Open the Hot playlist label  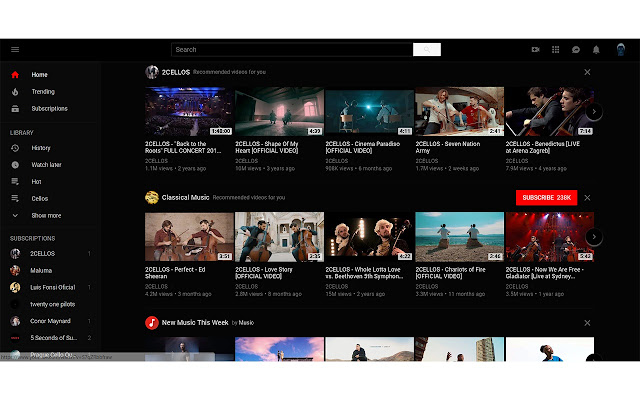tap(36, 182)
